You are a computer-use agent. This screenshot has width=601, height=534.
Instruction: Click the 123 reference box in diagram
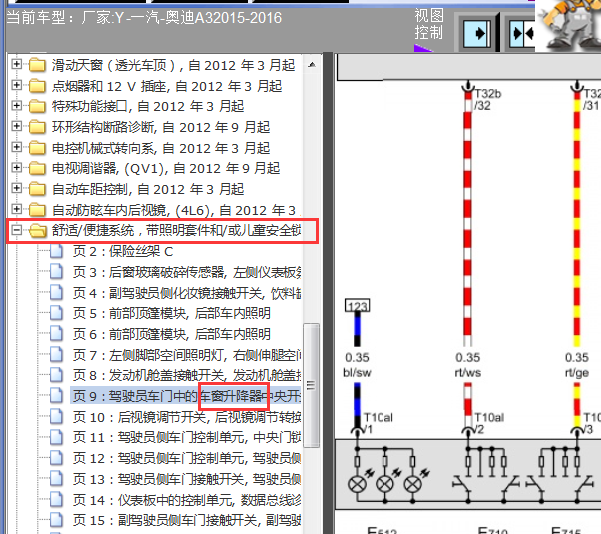pos(358,305)
